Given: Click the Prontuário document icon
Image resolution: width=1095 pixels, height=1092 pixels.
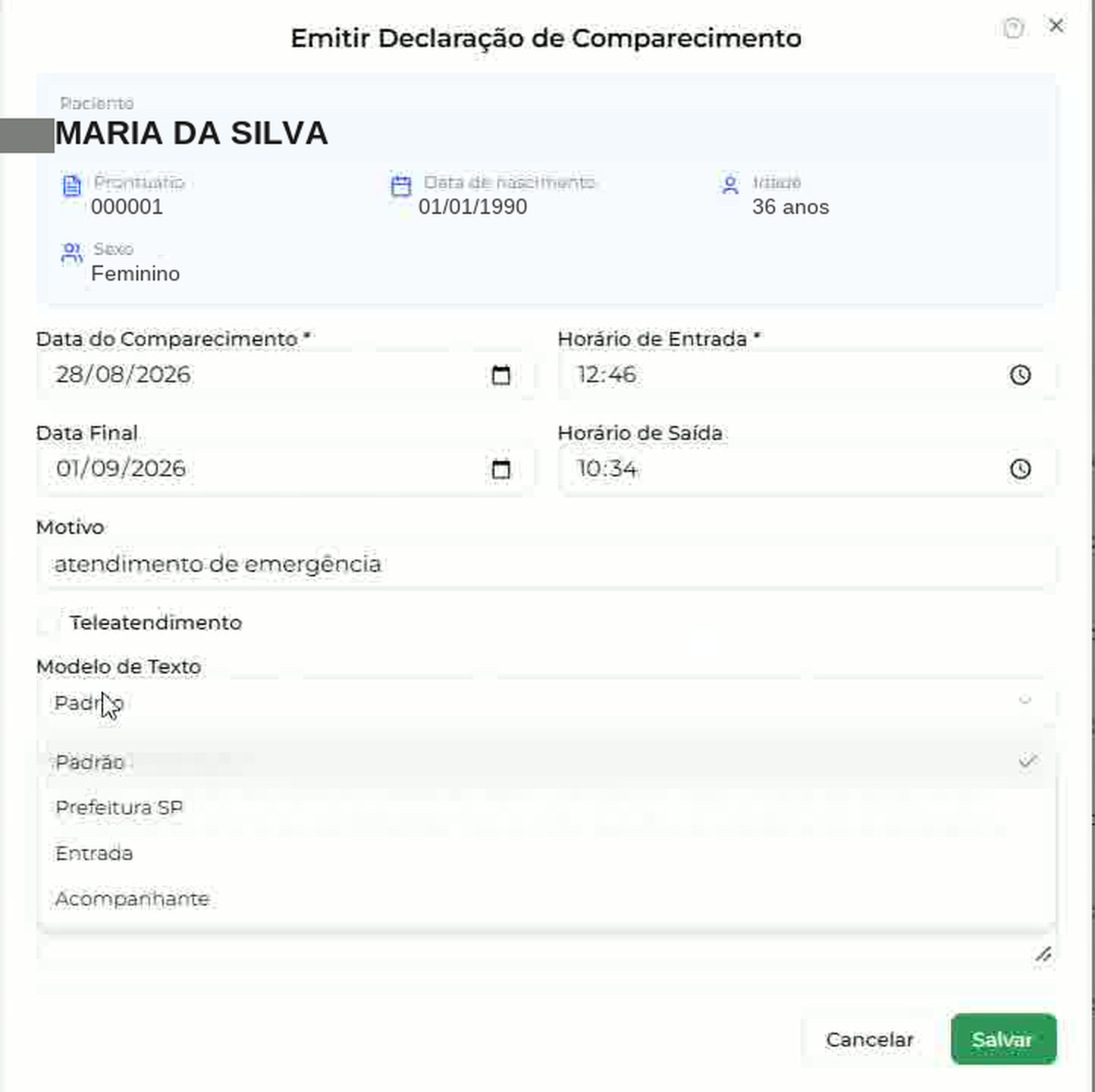Looking at the screenshot, I should click(x=71, y=186).
